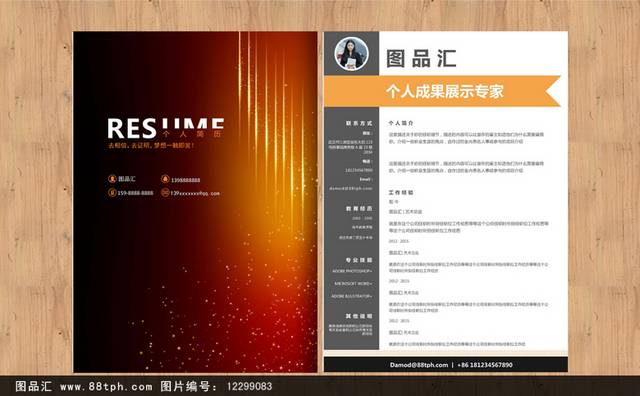Select the MICROSOFT WORD skill entry
Viewport: 640px width, 396px height.
[353, 283]
